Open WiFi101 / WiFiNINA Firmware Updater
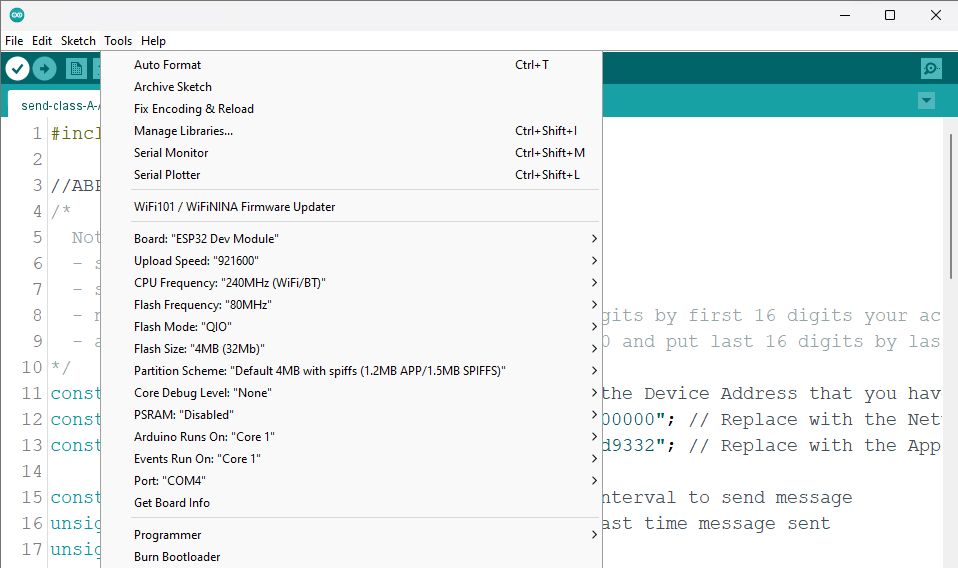This screenshot has width=958, height=568. 235,207
